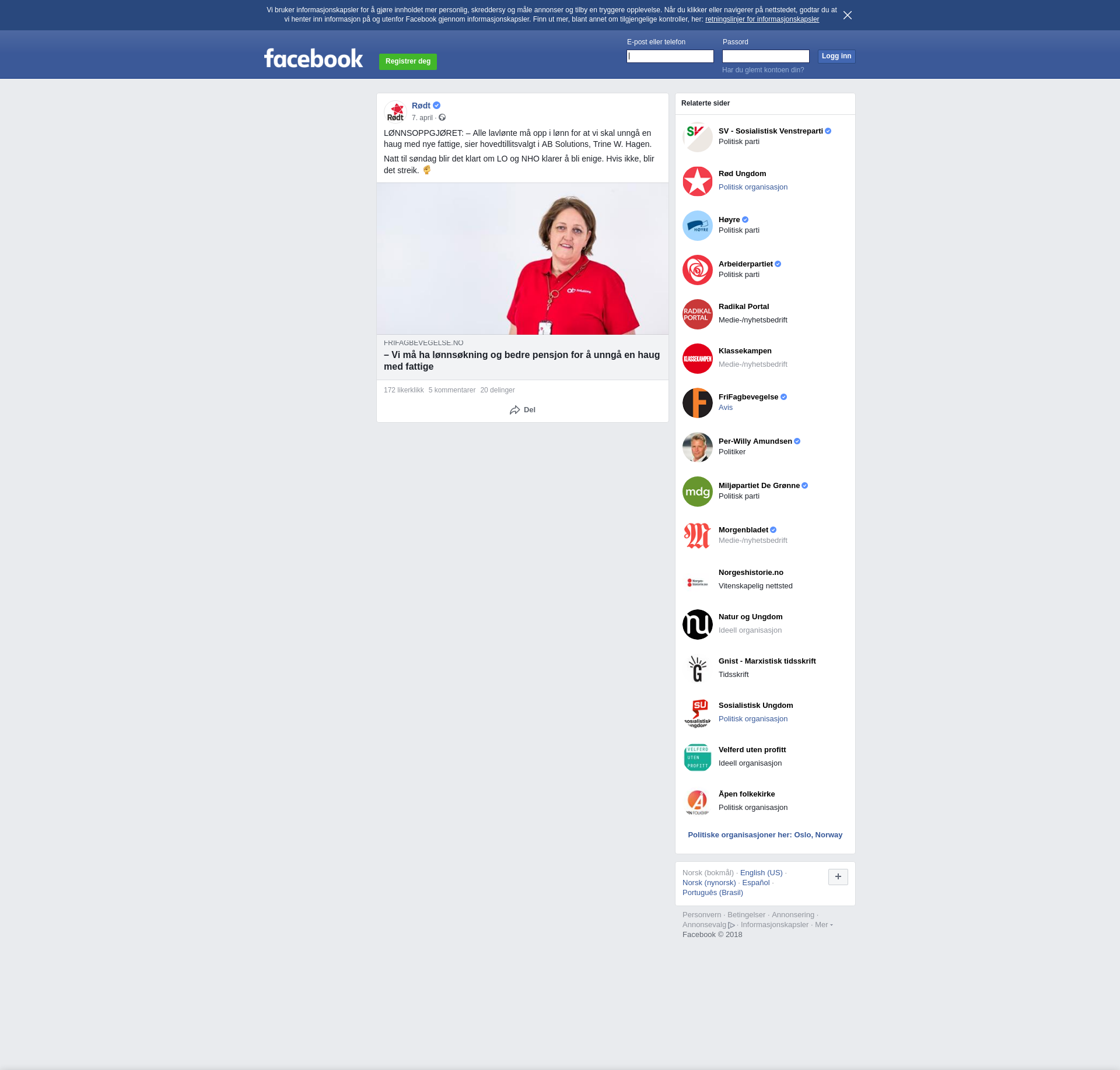Viewport: 1120px width, 1070px height.
Task: Click the AdChoices icon beside Annonsevalg
Action: [731, 925]
